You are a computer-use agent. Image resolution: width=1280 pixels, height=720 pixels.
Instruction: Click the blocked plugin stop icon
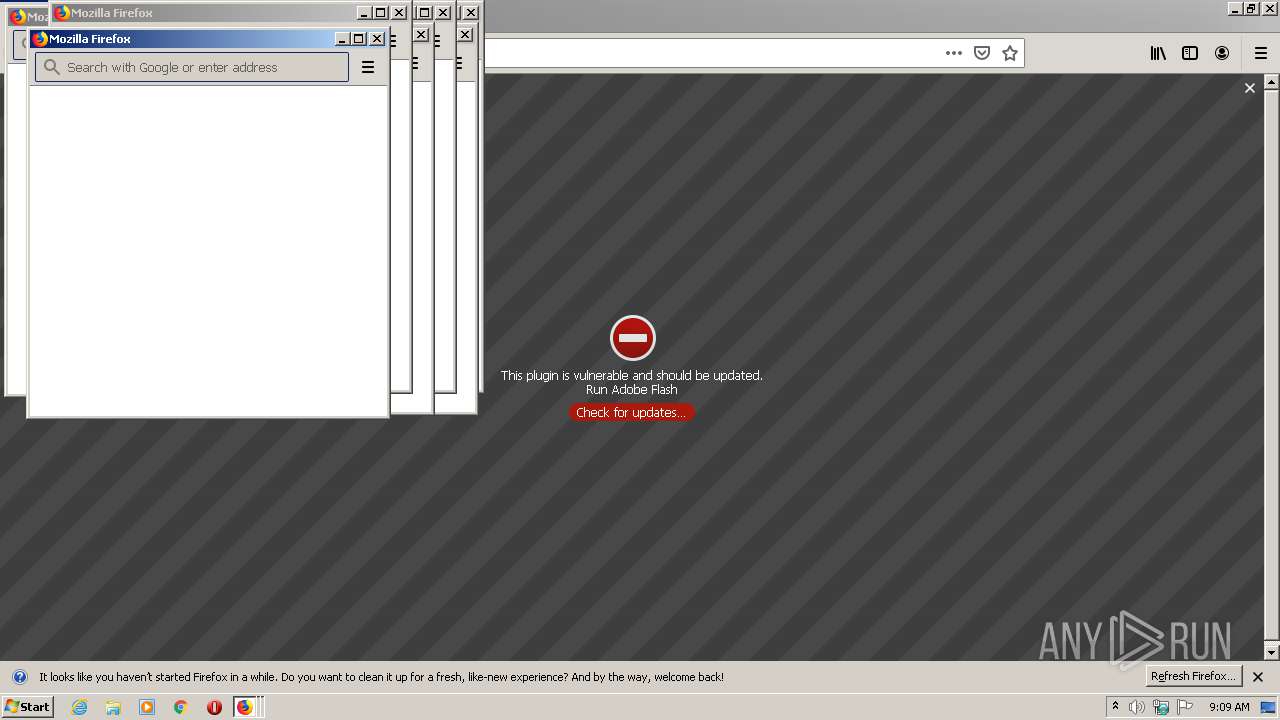(x=633, y=338)
